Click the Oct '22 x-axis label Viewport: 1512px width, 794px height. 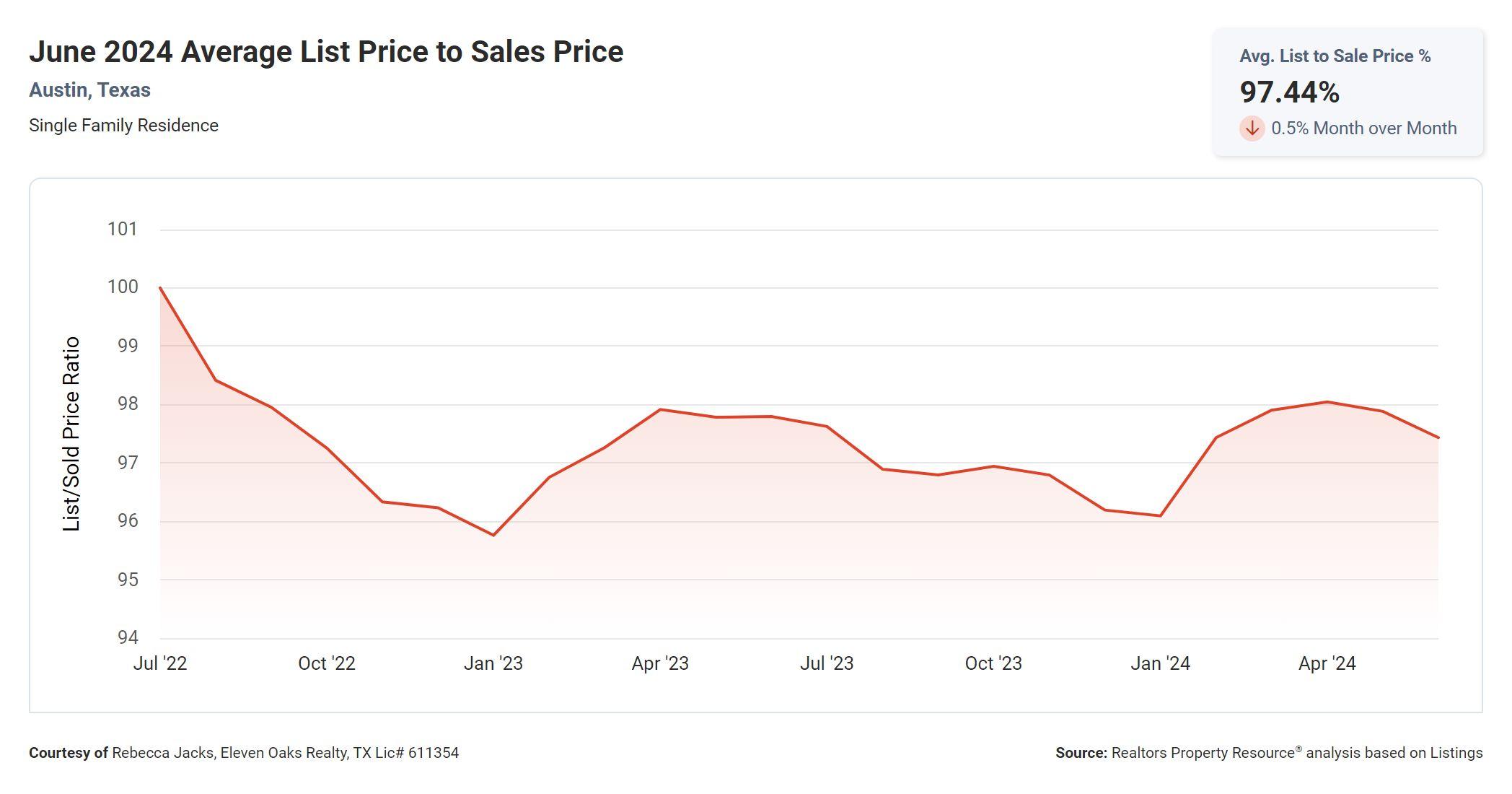[x=327, y=663]
